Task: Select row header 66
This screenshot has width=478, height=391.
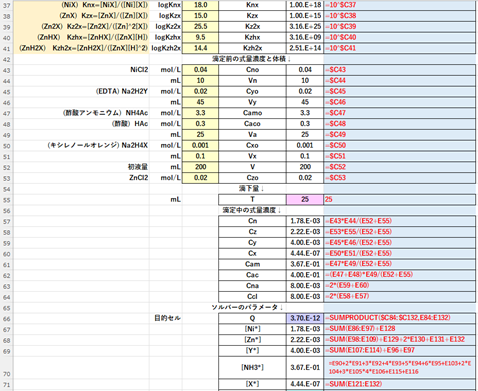Action: click(x=7, y=319)
